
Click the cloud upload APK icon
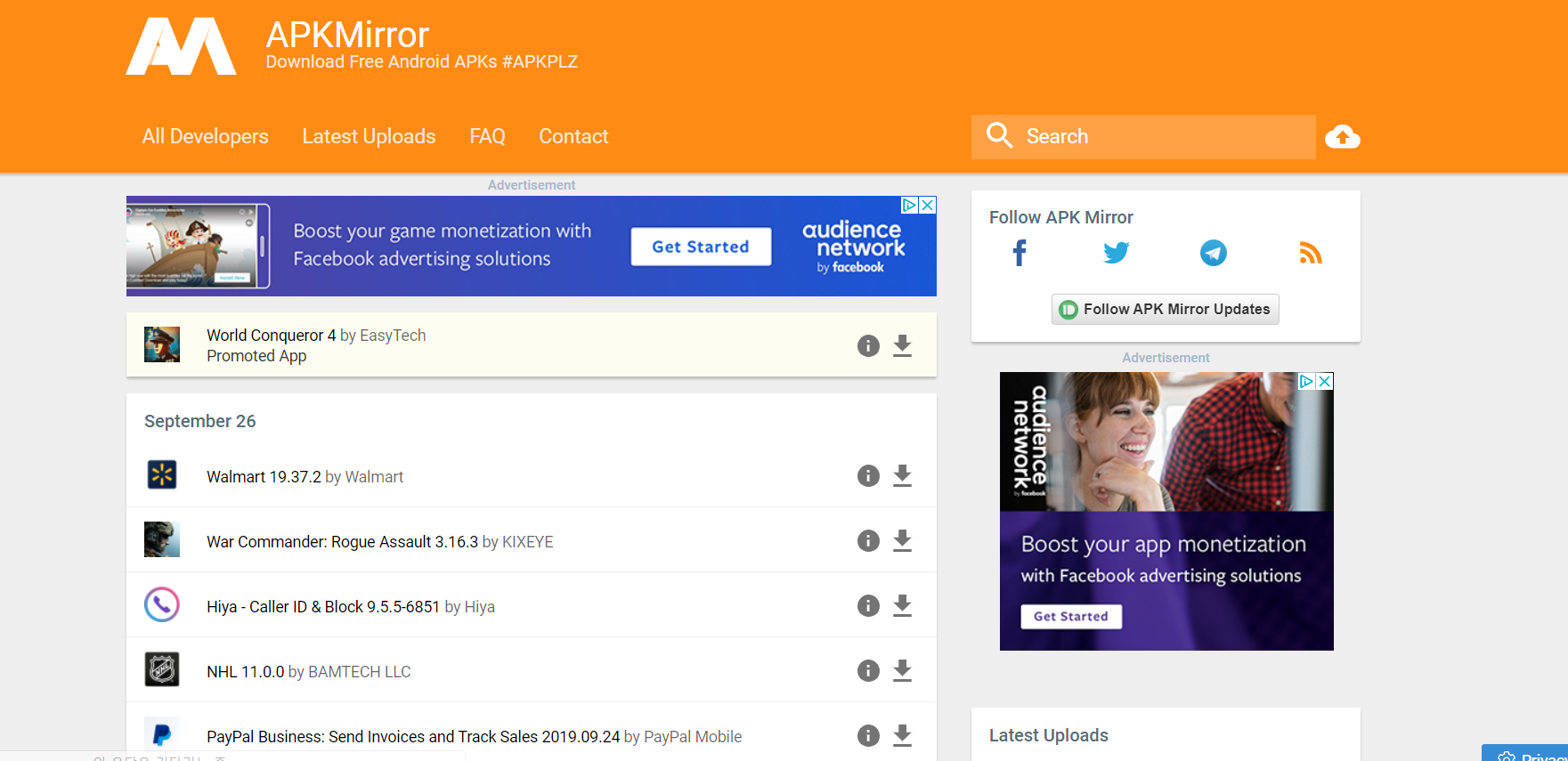point(1343,136)
